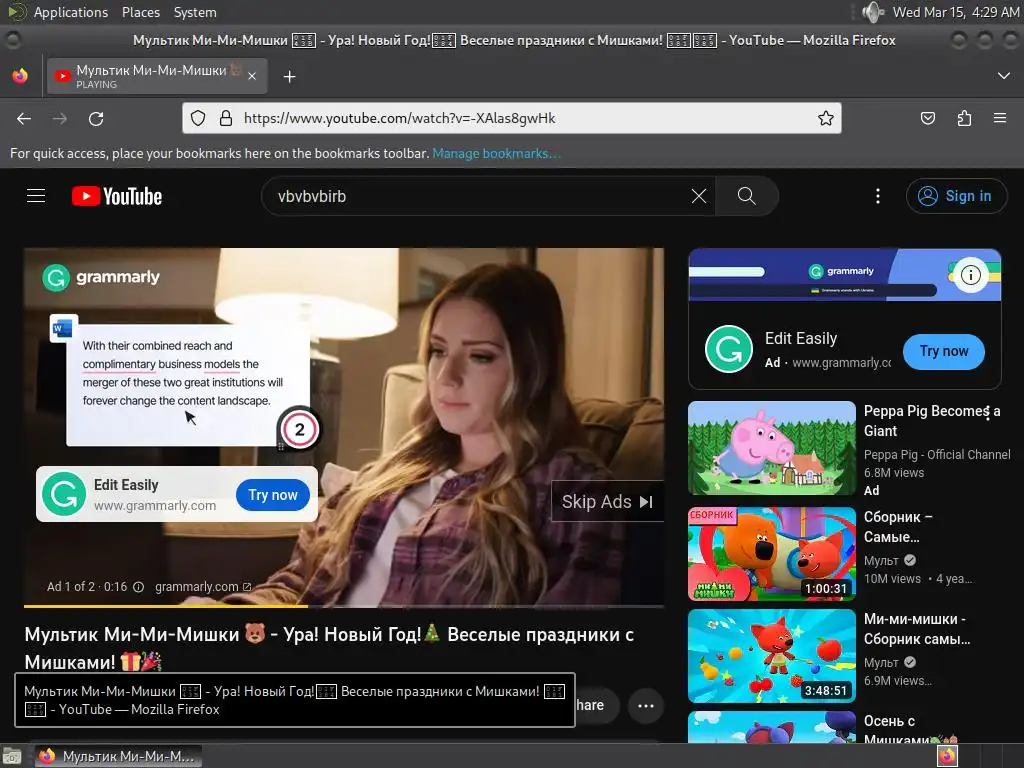Screen dimensions: 1024x768
Task: Click the ad progress bar
Action: [344, 606]
